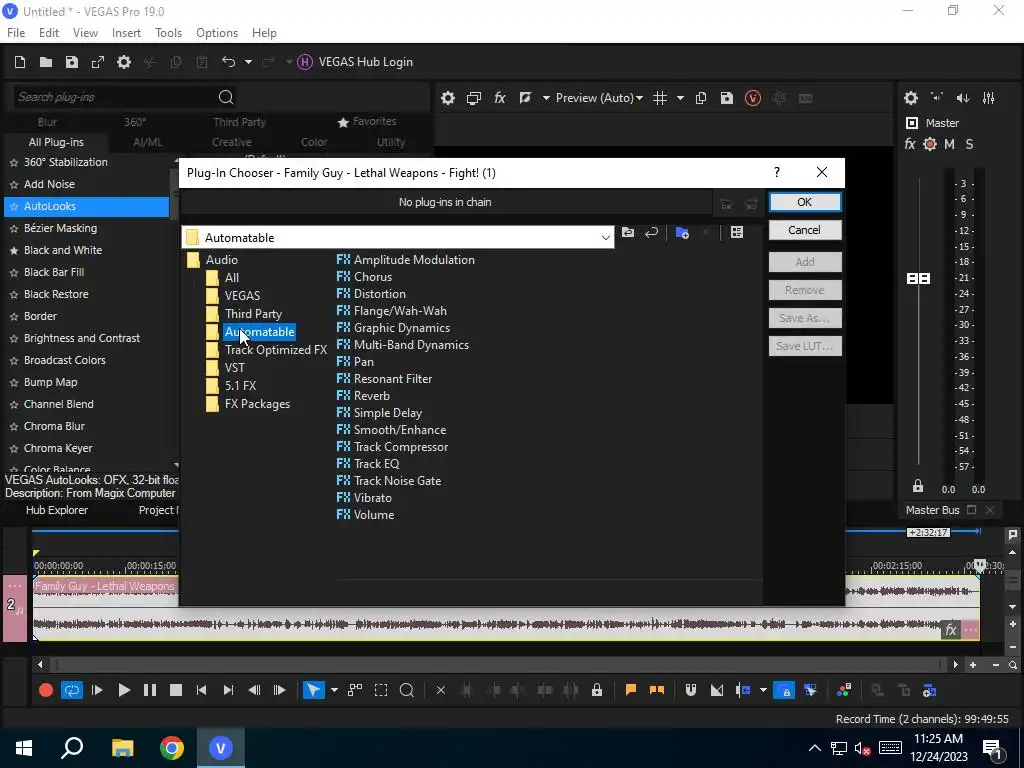Open track 2 event FX button
Image resolution: width=1024 pixels, height=768 pixels.
click(951, 630)
